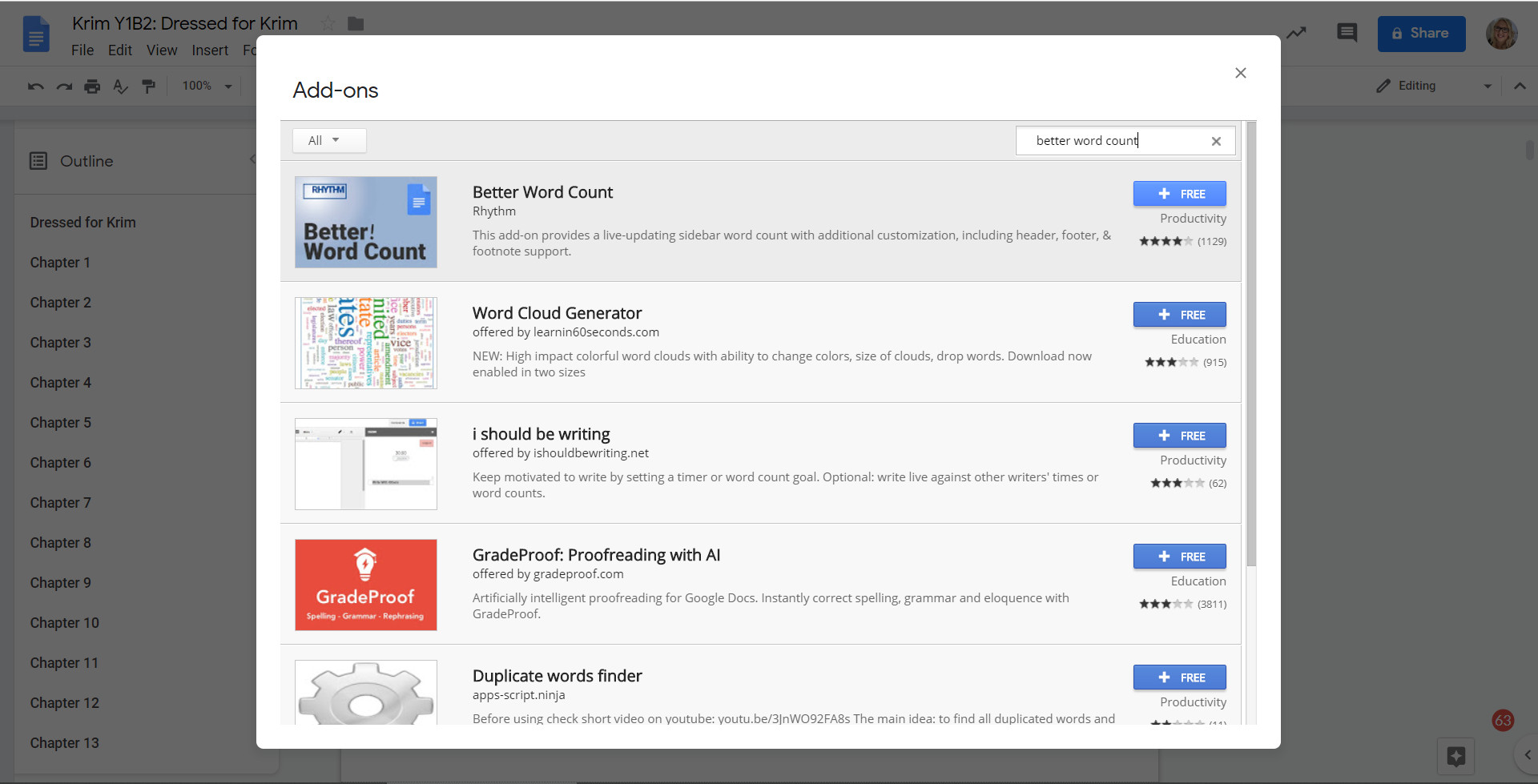Screen dimensions: 1538x784
Task: Jump to Dressed for Krim heading
Action: [83, 223]
